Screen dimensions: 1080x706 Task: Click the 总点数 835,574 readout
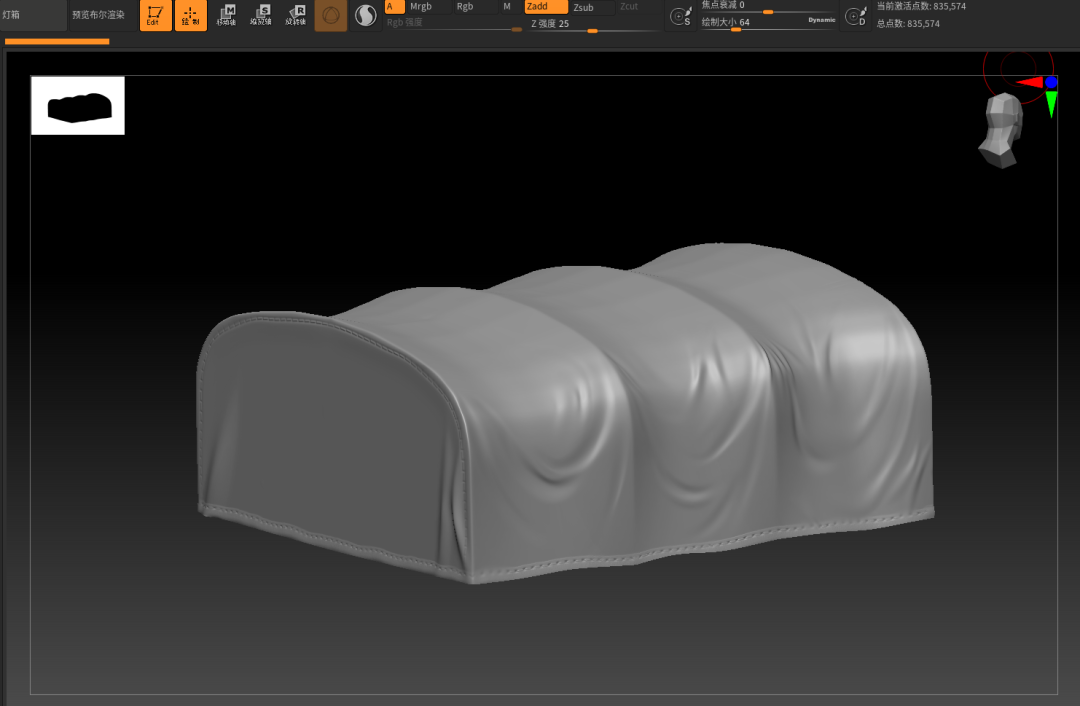(x=908, y=23)
